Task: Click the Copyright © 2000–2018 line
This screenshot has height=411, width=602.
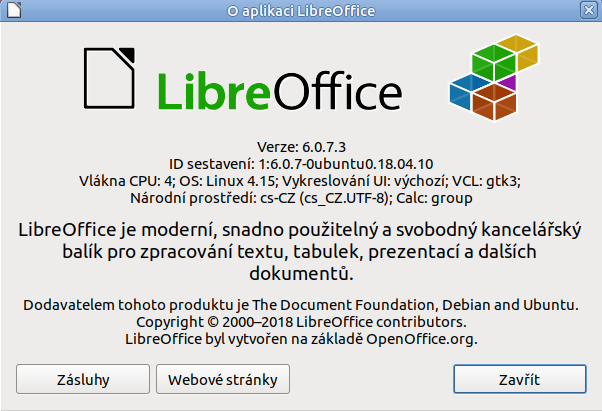Action: 300,321
